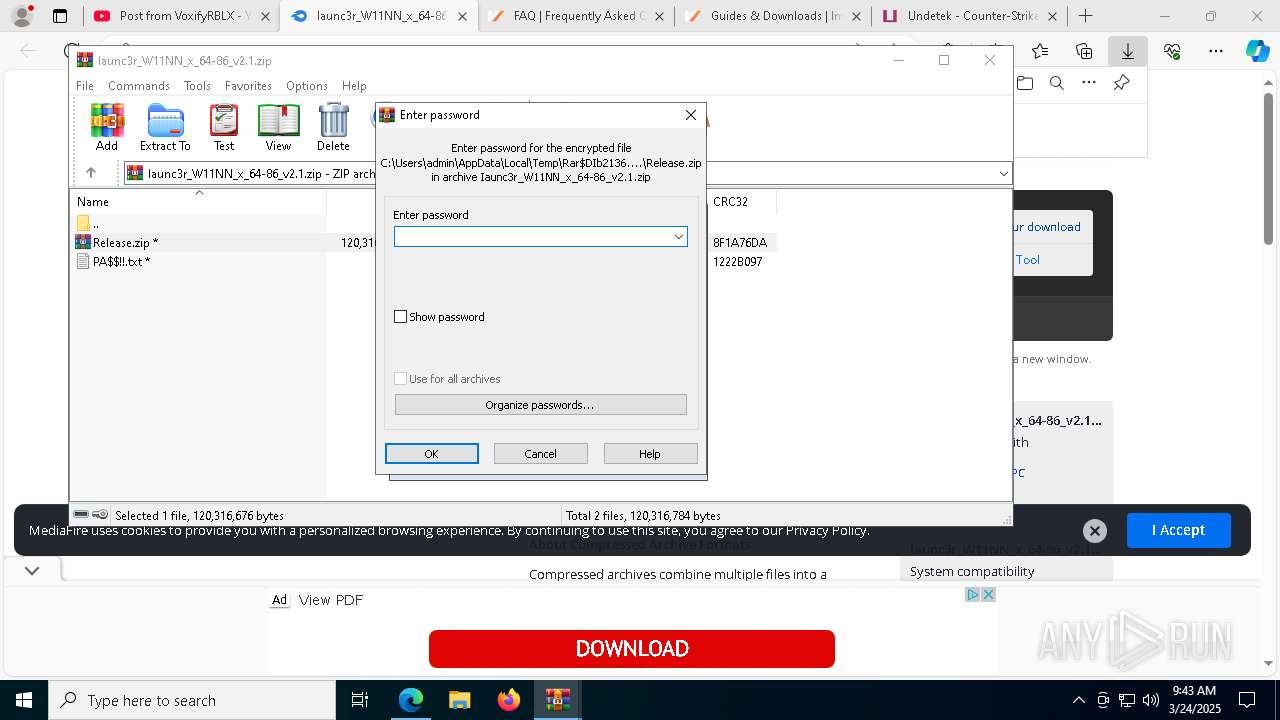The width and height of the screenshot is (1280, 720).
Task: Confirm password dialog with OK
Action: (x=431, y=454)
